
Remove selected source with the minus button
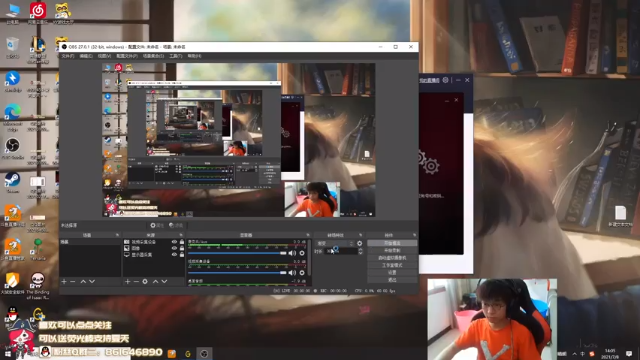pyautogui.click(x=136, y=282)
